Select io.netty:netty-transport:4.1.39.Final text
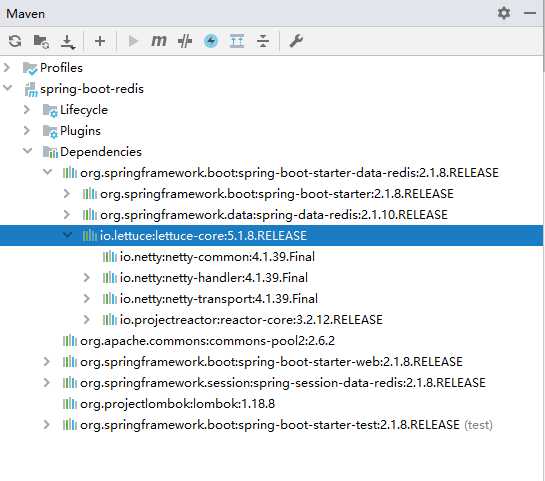This screenshot has width=545, height=481. coord(219,299)
